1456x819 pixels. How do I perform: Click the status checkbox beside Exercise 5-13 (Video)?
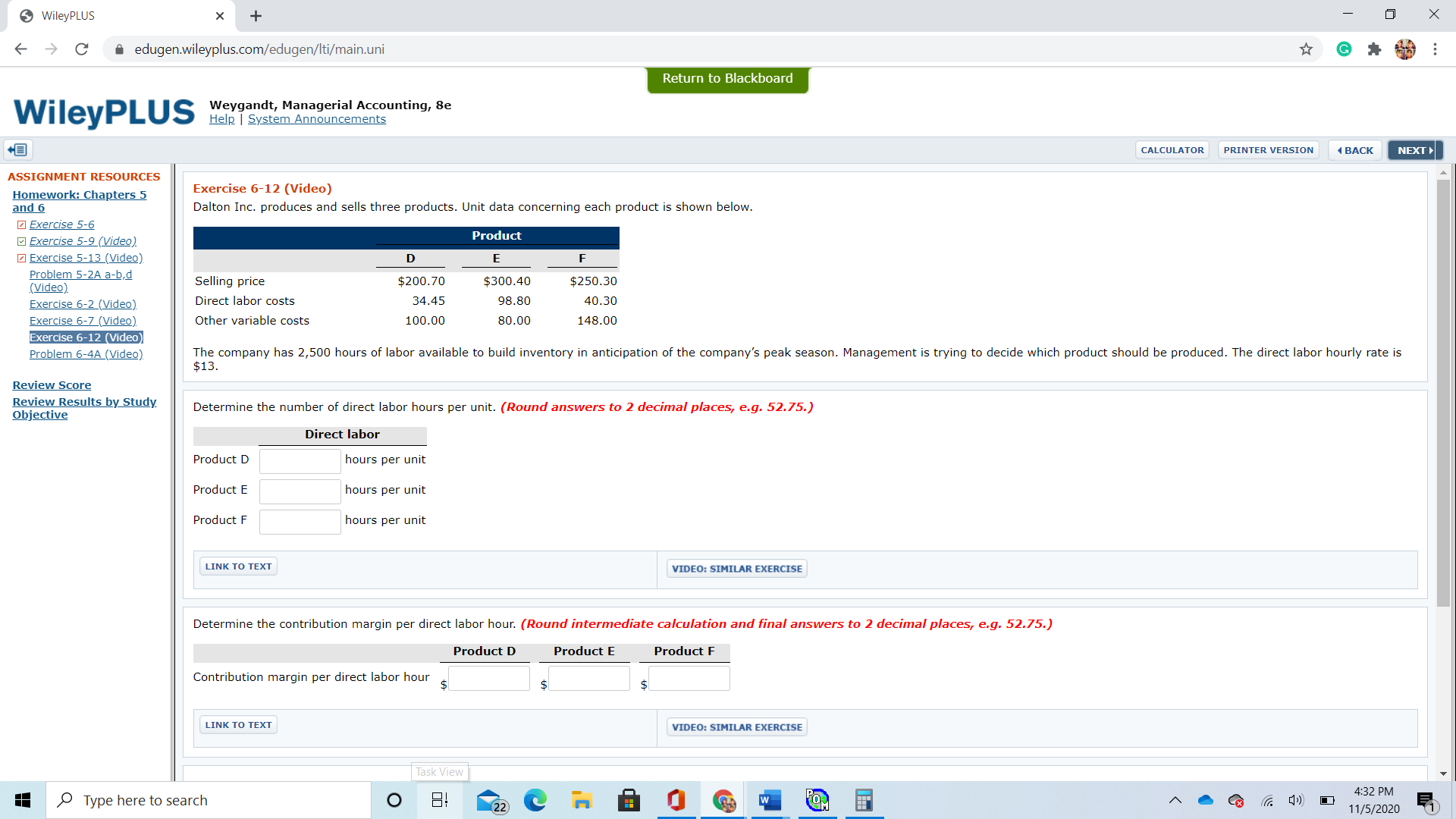(22, 257)
